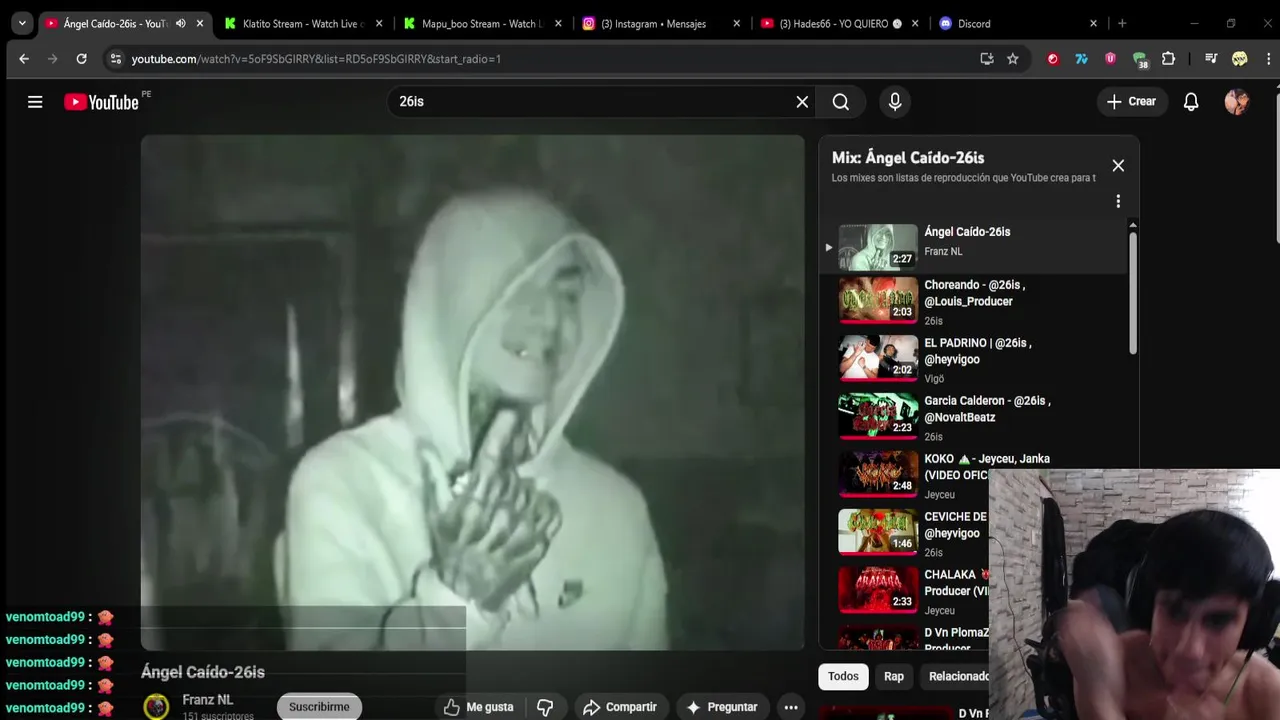Switch to the Discord tab
The image size is (1280, 720).
coord(1018,23)
